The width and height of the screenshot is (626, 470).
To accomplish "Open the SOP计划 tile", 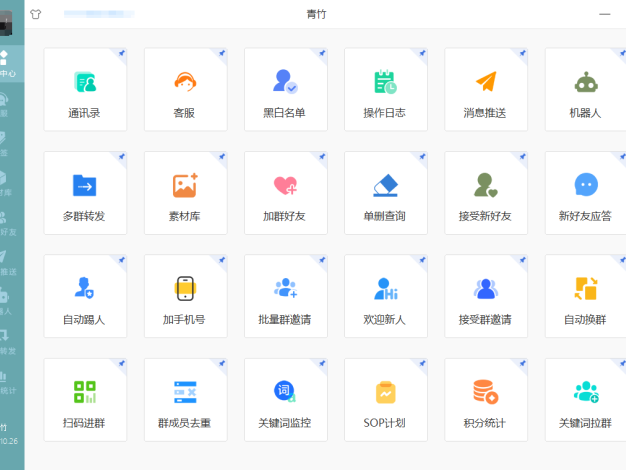I will 386,400.
